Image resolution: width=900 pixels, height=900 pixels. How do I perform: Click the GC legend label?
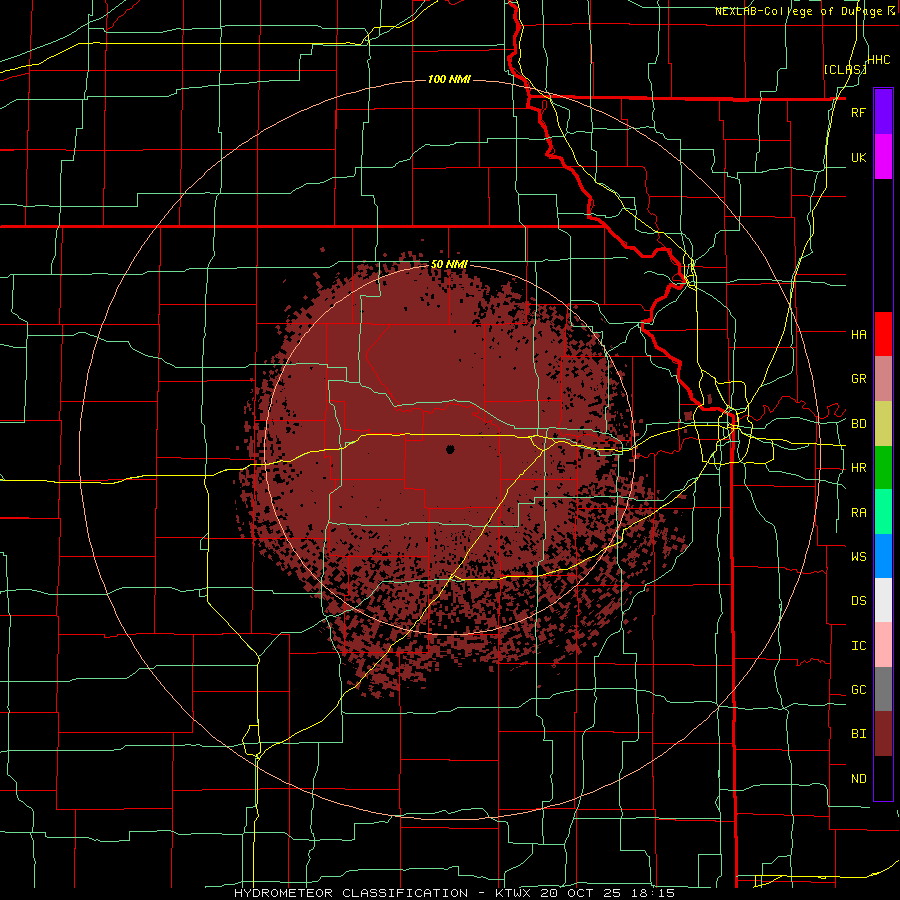[858, 690]
